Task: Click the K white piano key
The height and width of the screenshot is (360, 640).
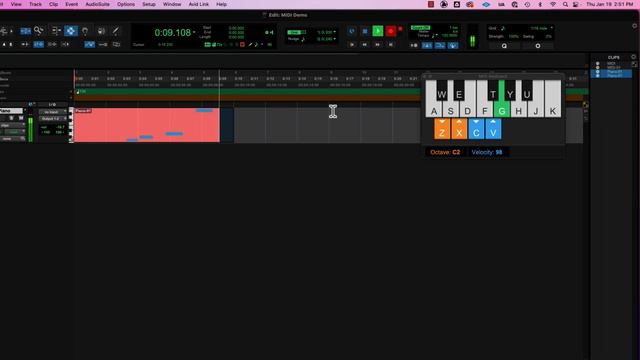Action: point(553,100)
